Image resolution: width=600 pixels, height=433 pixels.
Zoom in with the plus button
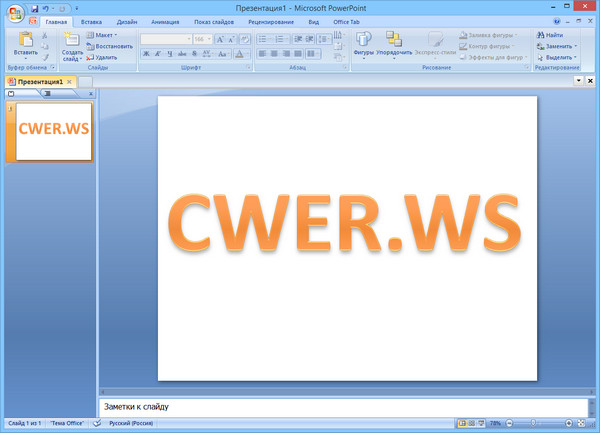(x=569, y=423)
